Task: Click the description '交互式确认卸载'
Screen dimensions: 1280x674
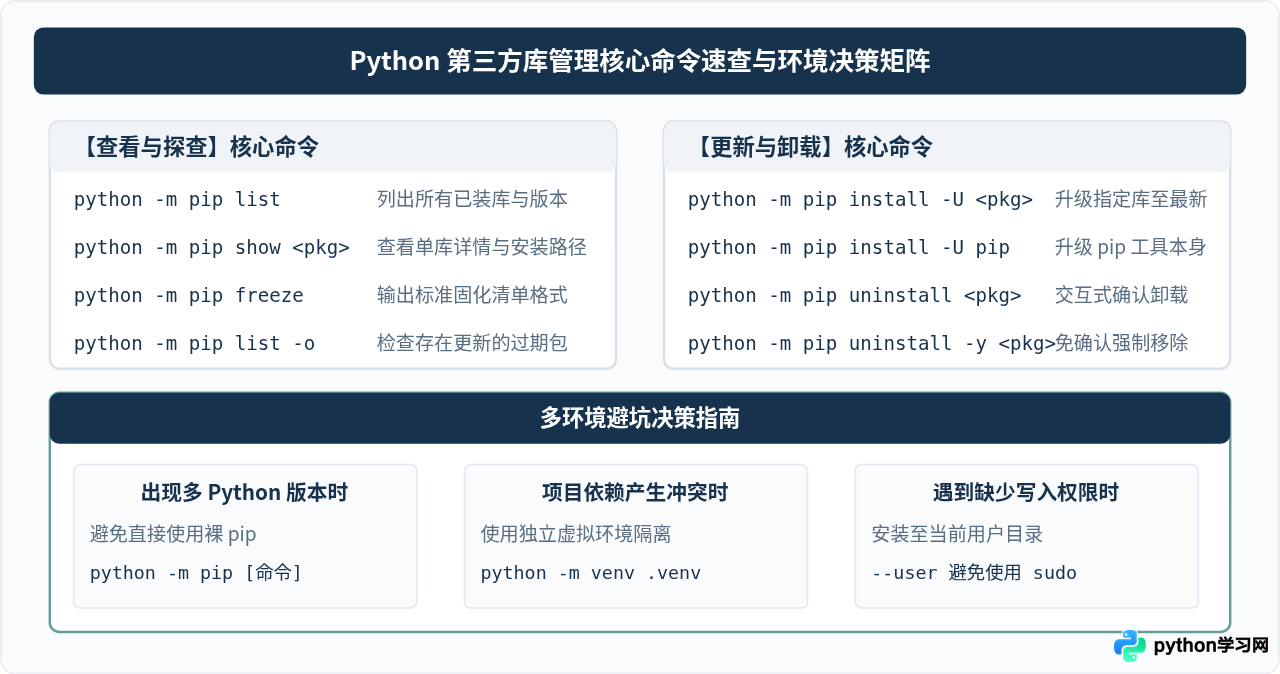Action: click(x=1122, y=295)
